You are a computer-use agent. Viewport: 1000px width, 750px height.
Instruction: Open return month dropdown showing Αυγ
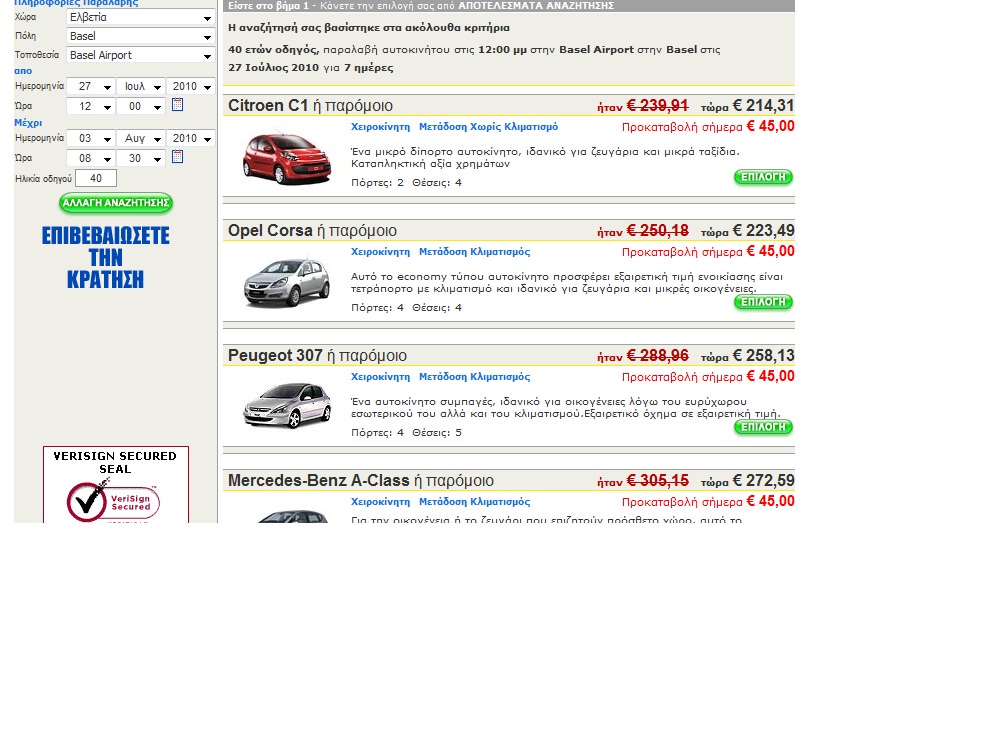tap(140, 138)
